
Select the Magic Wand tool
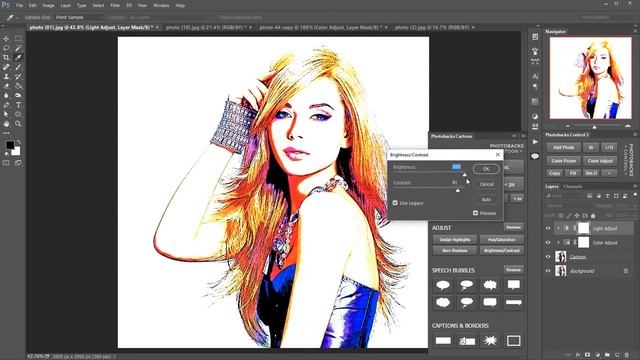pyautogui.click(x=18, y=48)
